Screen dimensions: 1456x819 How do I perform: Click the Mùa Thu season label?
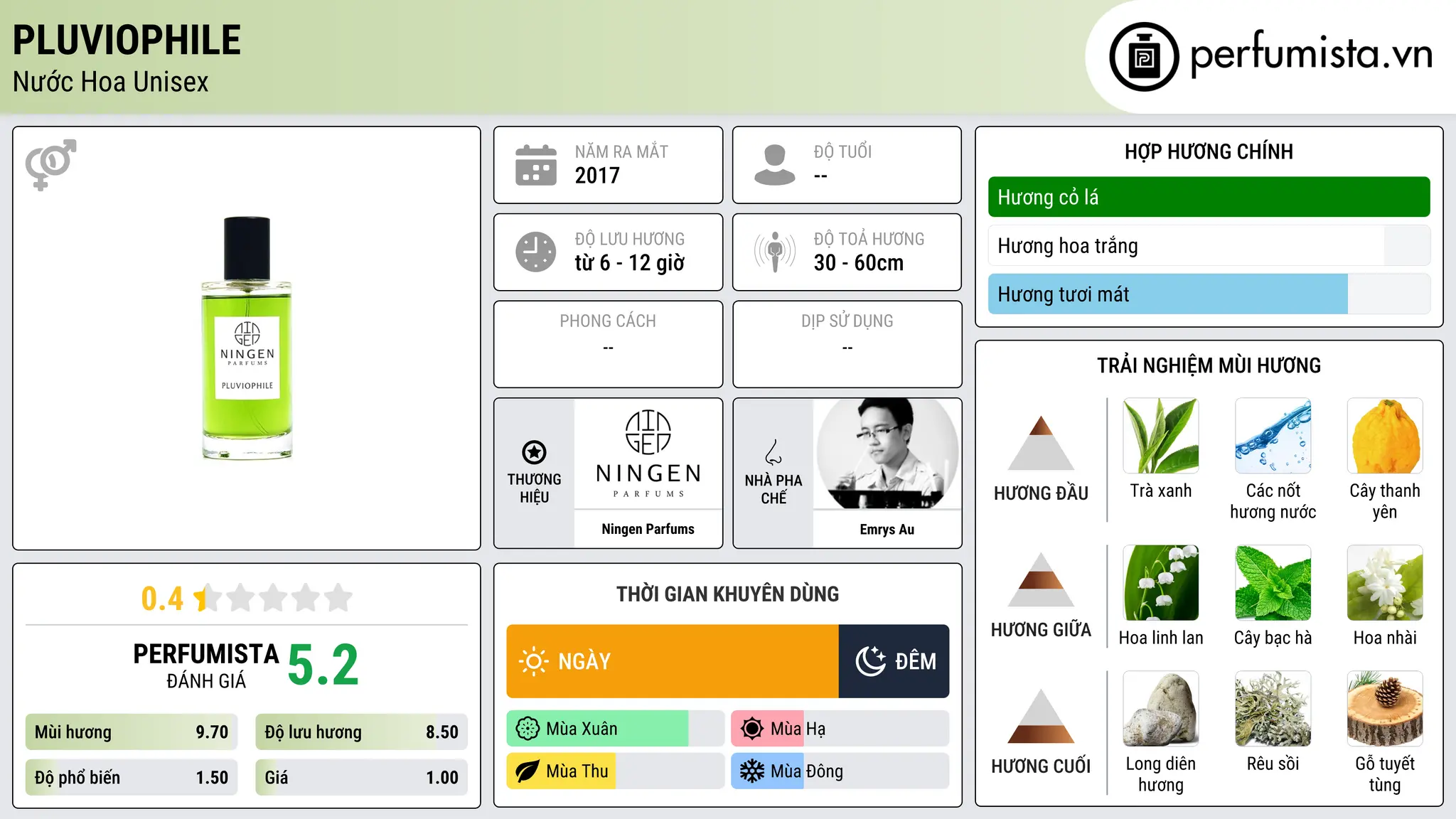click(x=577, y=771)
